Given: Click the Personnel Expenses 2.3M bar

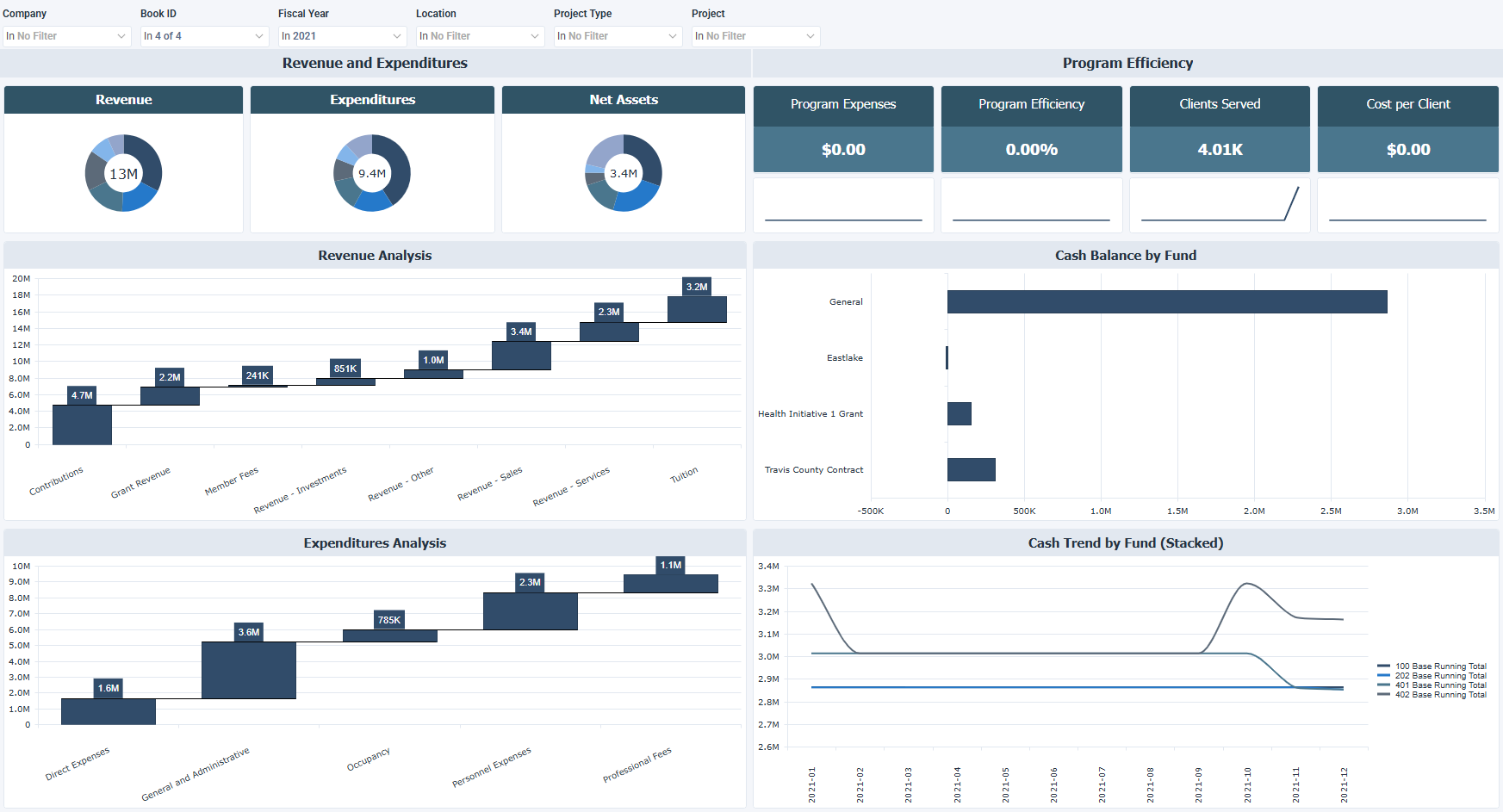Looking at the screenshot, I should 530,611.
